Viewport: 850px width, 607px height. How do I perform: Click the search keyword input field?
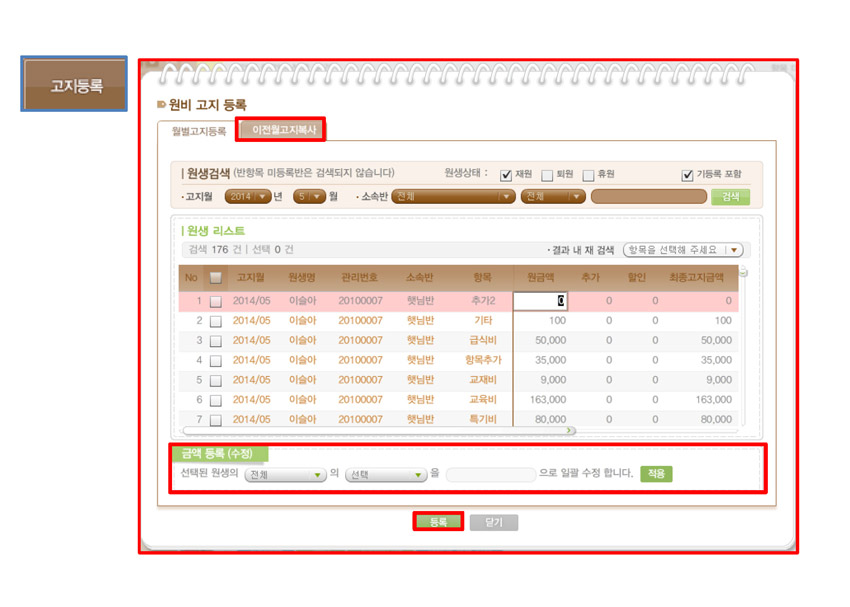[x=648, y=197]
